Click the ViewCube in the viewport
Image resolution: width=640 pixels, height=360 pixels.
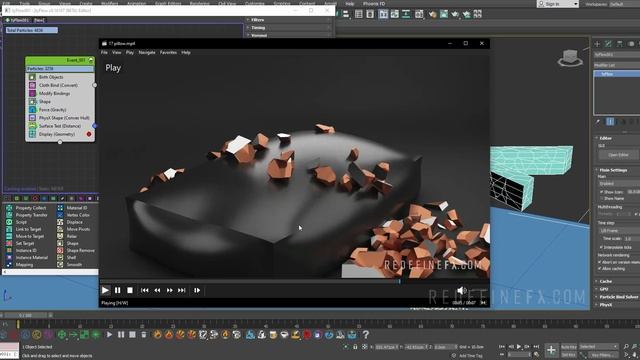pos(570,58)
